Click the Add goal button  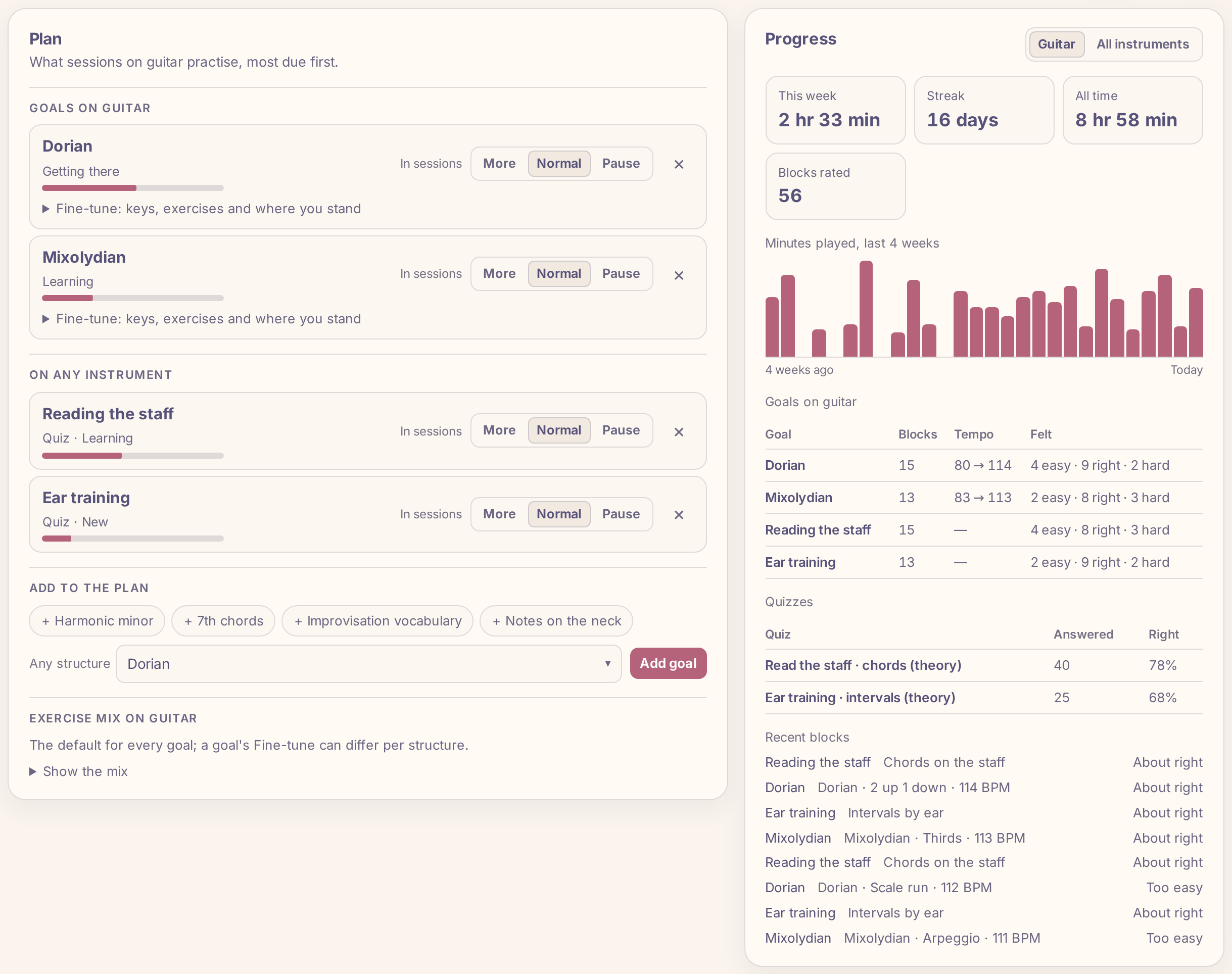[x=668, y=663]
